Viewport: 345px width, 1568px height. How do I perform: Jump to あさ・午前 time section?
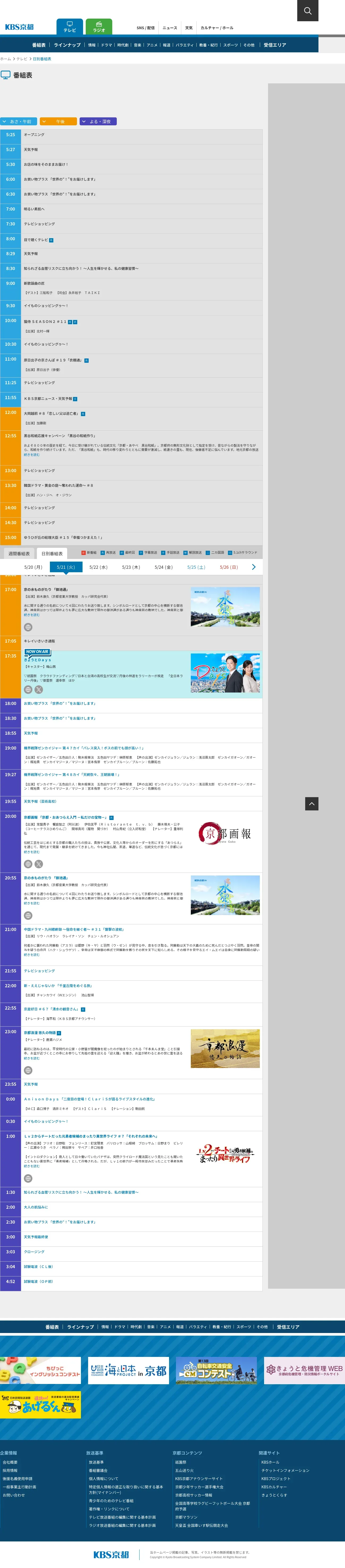tap(18, 122)
